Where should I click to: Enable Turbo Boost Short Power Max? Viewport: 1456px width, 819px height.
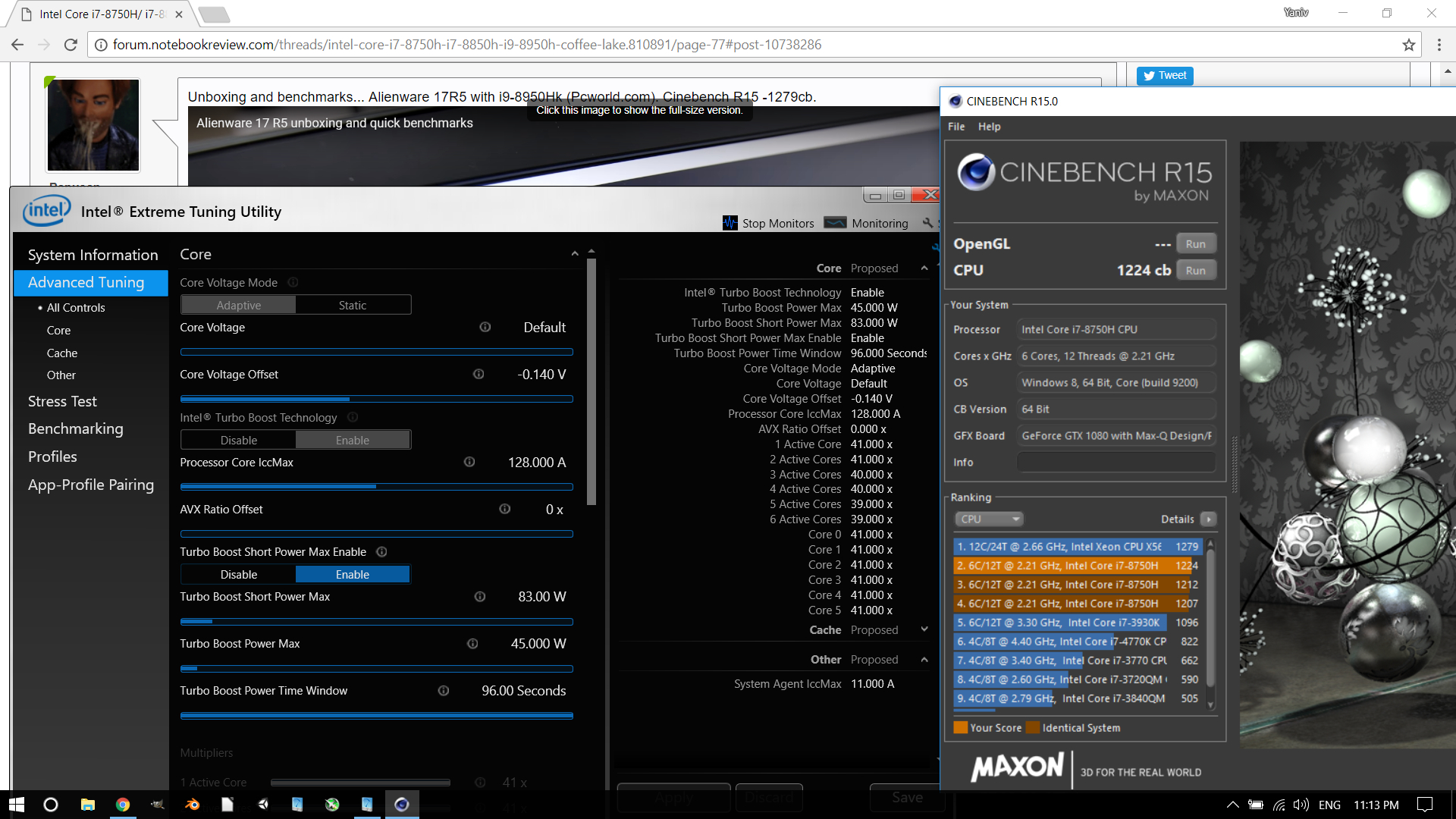click(353, 574)
